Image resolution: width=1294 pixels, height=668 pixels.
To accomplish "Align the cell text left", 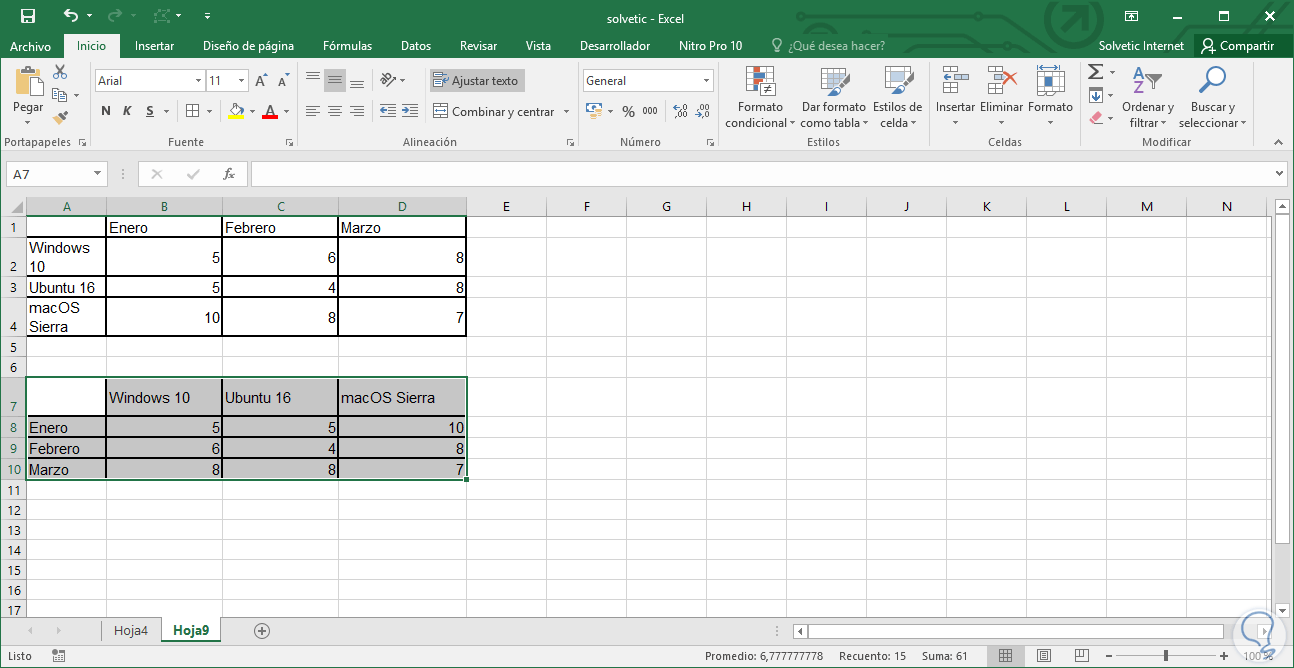I will [x=313, y=111].
